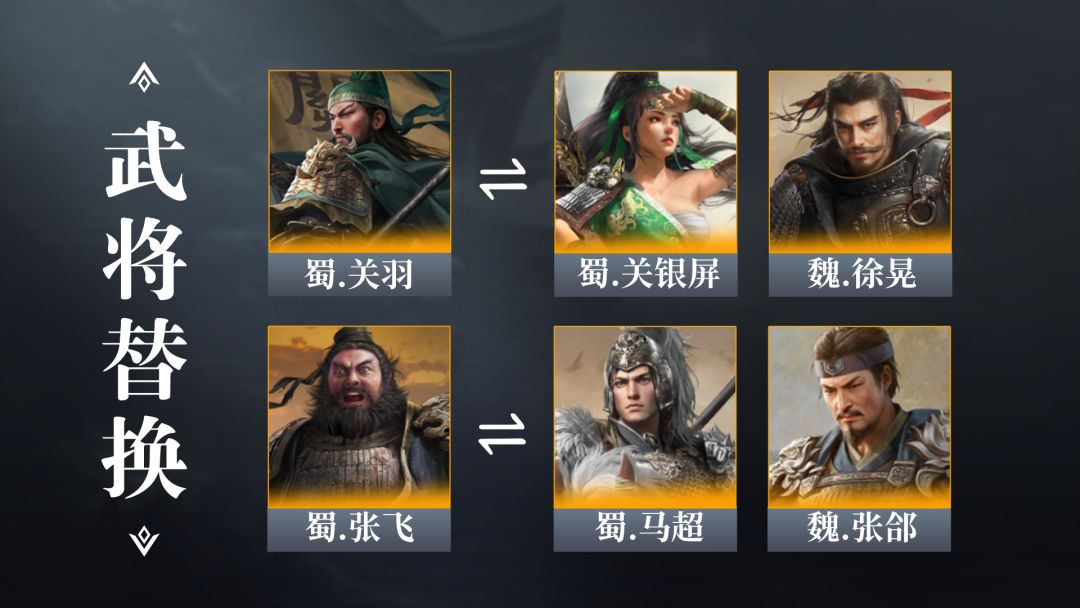Click the 将 character in the title
The width and height of the screenshot is (1080, 608).
(145, 259)
